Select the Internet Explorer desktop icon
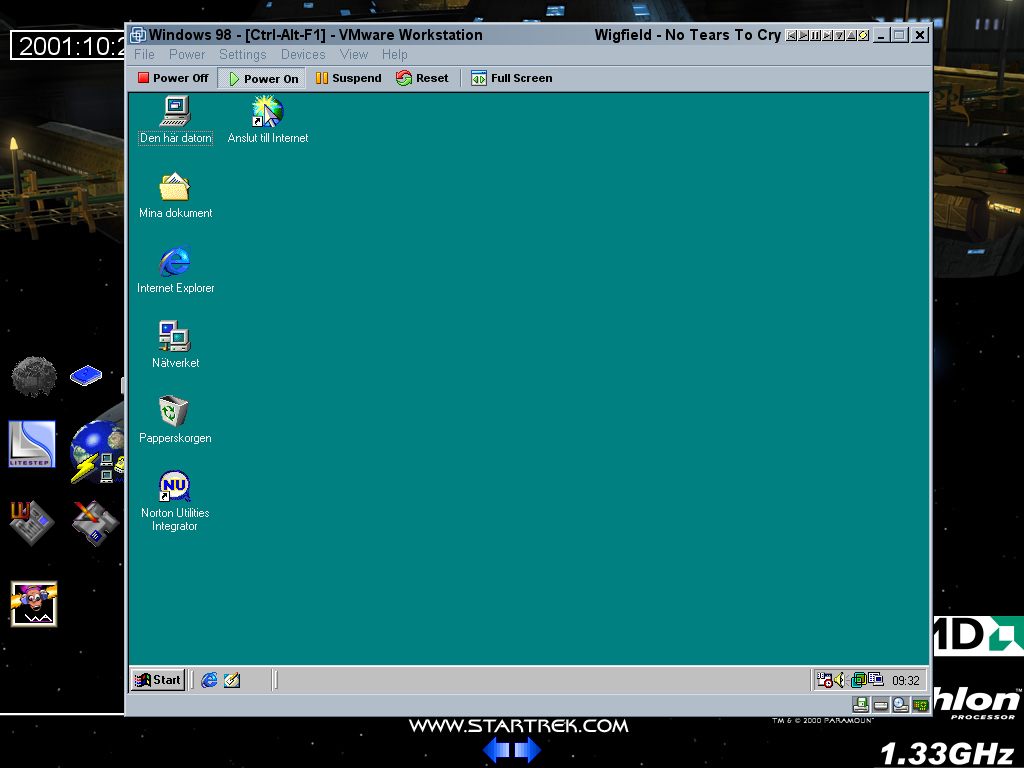The width and height of the screenshot is (1024, 768). click(x=175, y=270)
